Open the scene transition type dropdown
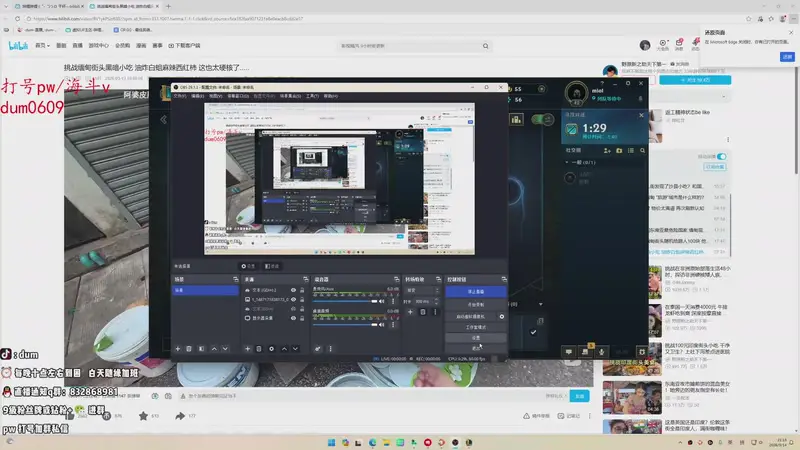Image resolution: width=800 pixels, height=450 pixels. pyautogui.click(x=420, y=289)
